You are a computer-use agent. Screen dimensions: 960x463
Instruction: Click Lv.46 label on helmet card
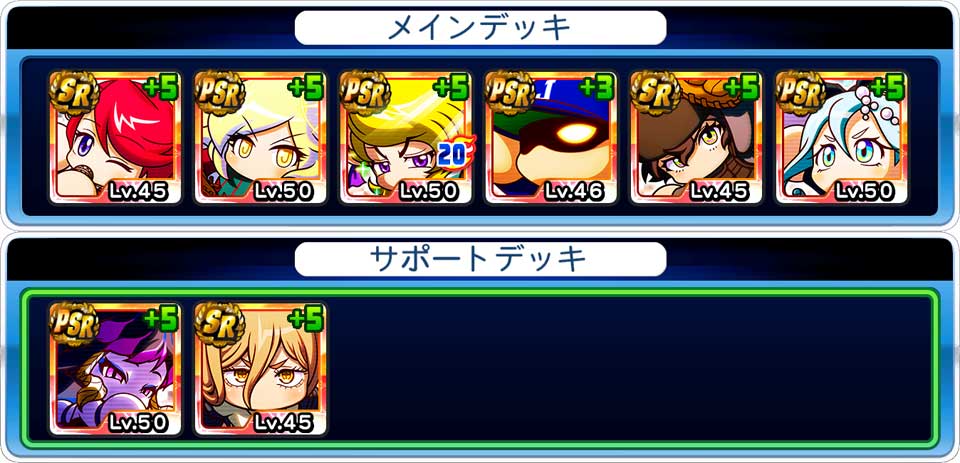tap(572, 191)
